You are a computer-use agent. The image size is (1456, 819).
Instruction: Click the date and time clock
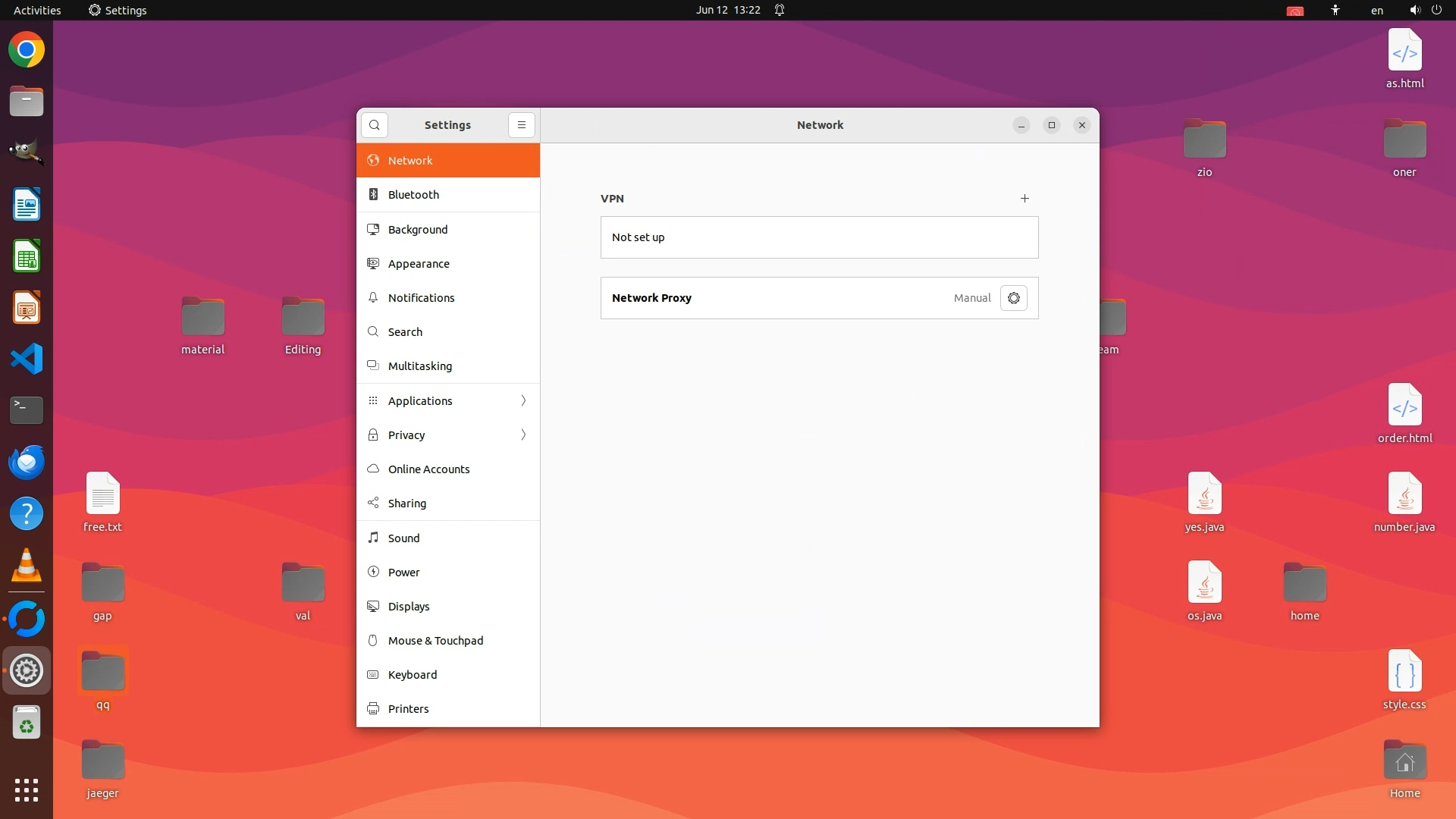(728, 10)
